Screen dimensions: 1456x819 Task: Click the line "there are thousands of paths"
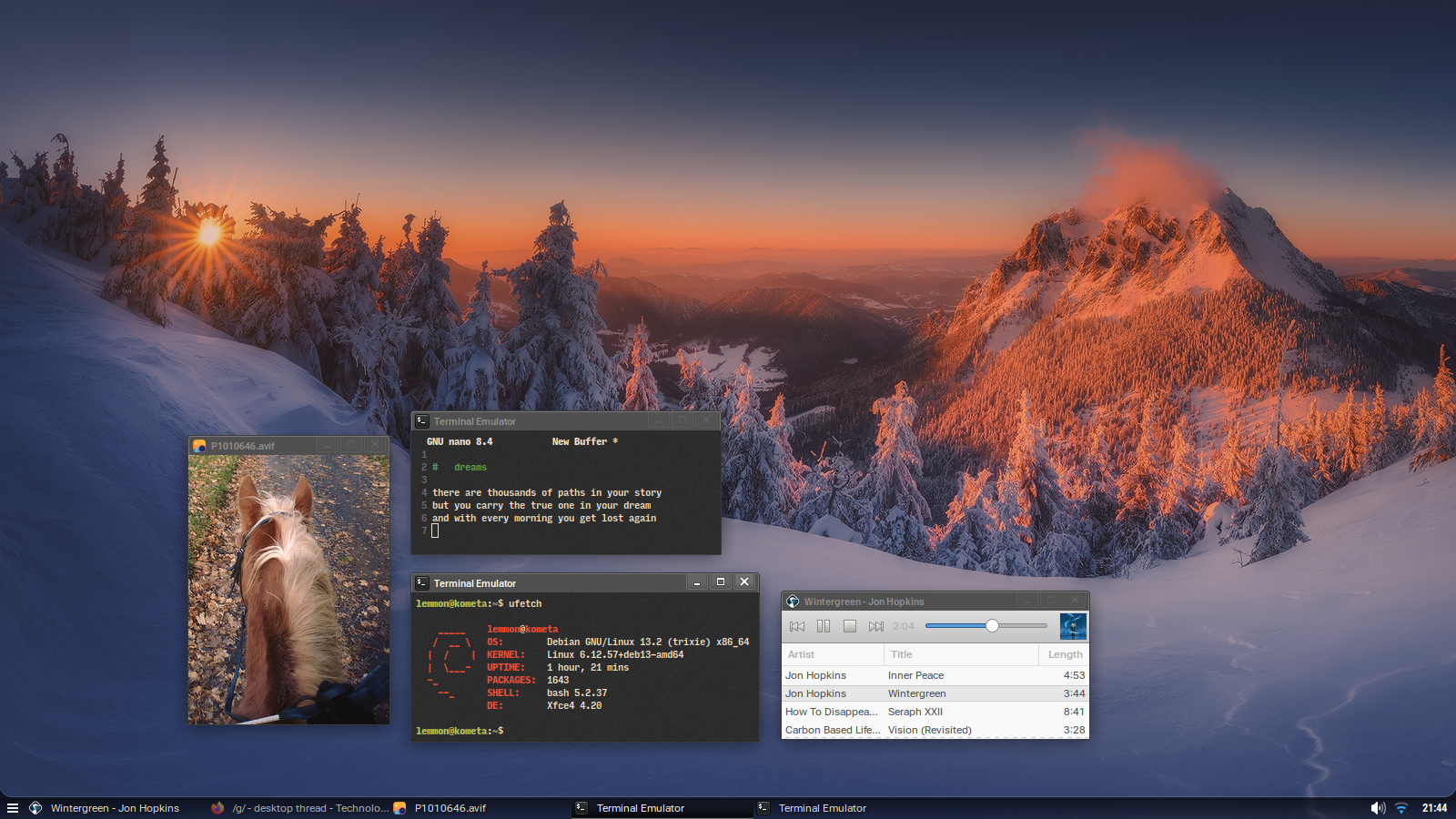pyautogui.click(x=547, y=492)
